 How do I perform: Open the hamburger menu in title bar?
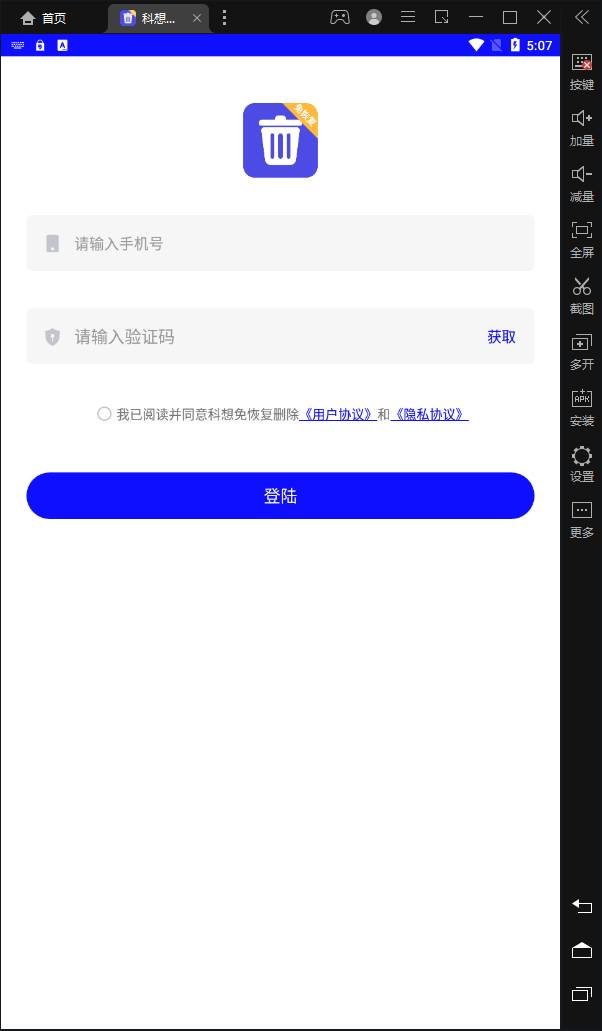(407, 17)
